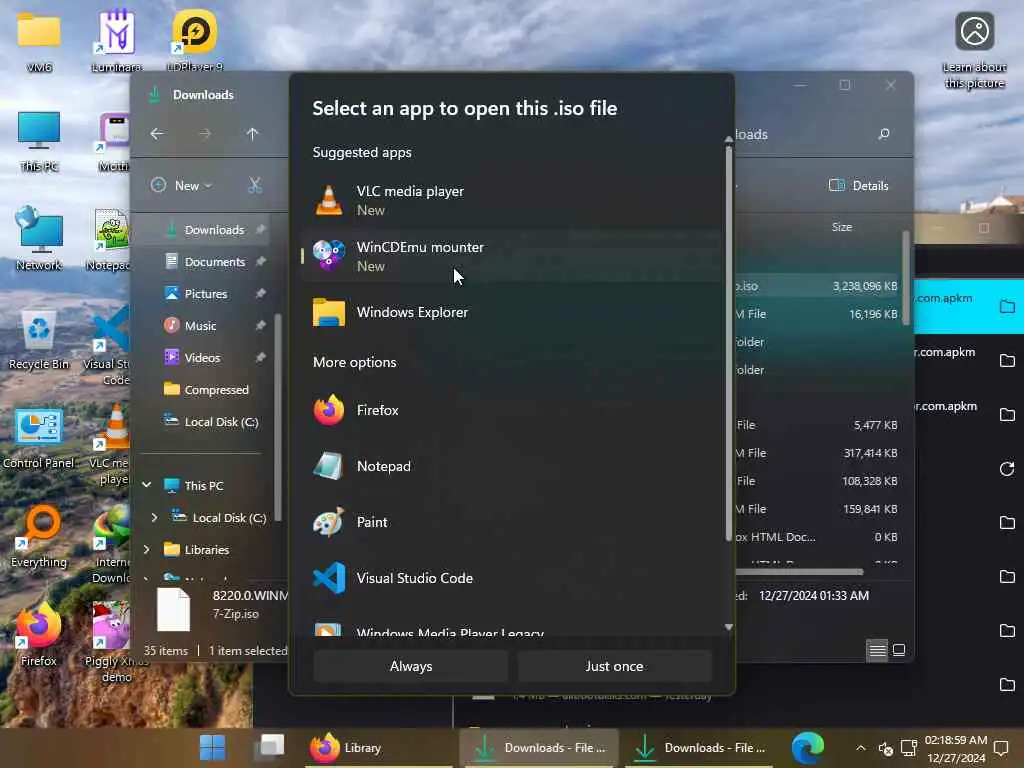Choose Visual Studio Code in app list

[x=511, y=578]
